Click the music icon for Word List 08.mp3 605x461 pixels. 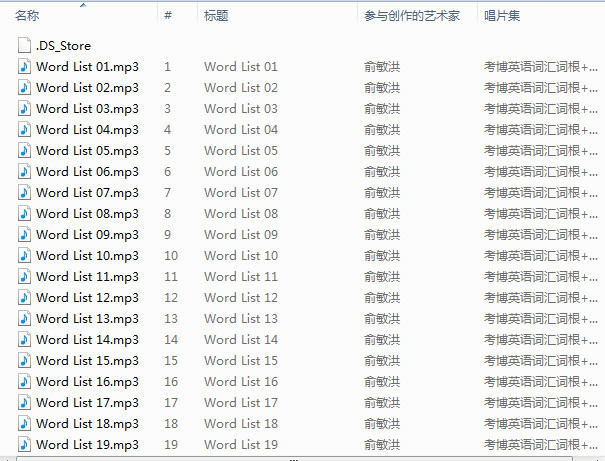click(x=24, y=213)
